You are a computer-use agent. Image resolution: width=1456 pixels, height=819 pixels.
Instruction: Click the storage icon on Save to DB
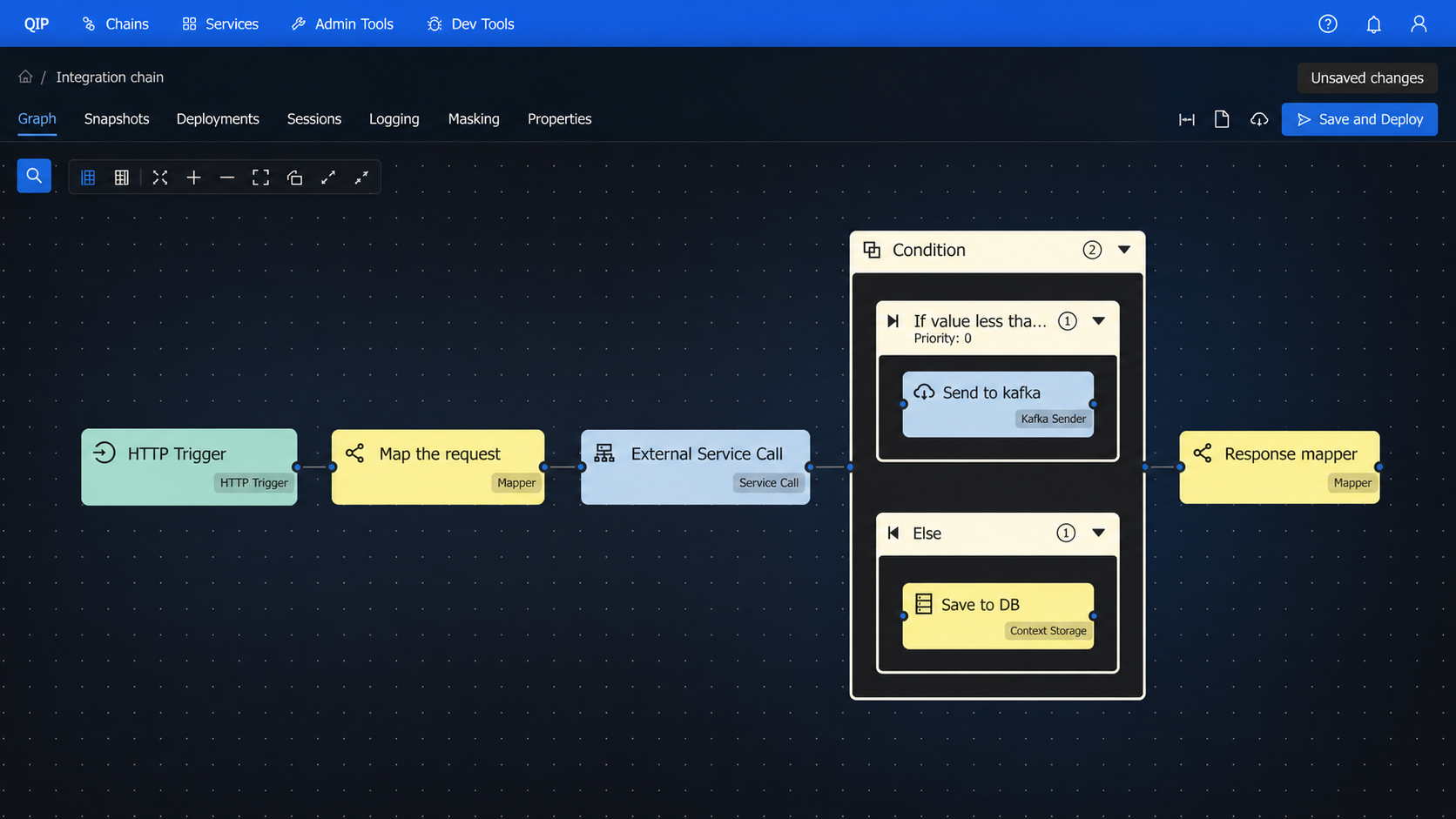click(924, 603)
